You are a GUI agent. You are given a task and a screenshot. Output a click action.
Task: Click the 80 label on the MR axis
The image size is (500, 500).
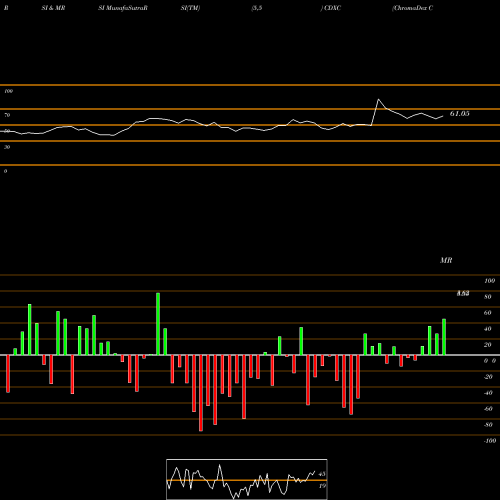tap(488, 297)
